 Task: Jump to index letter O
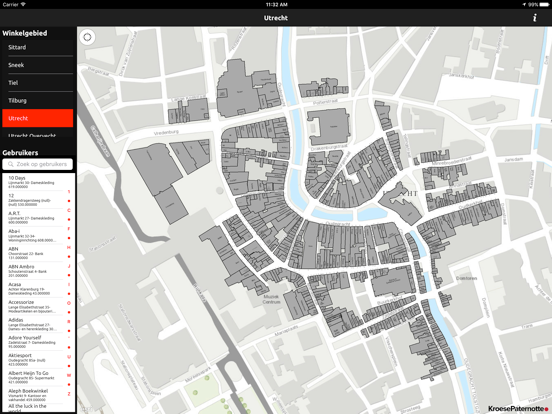coord(69,303)
